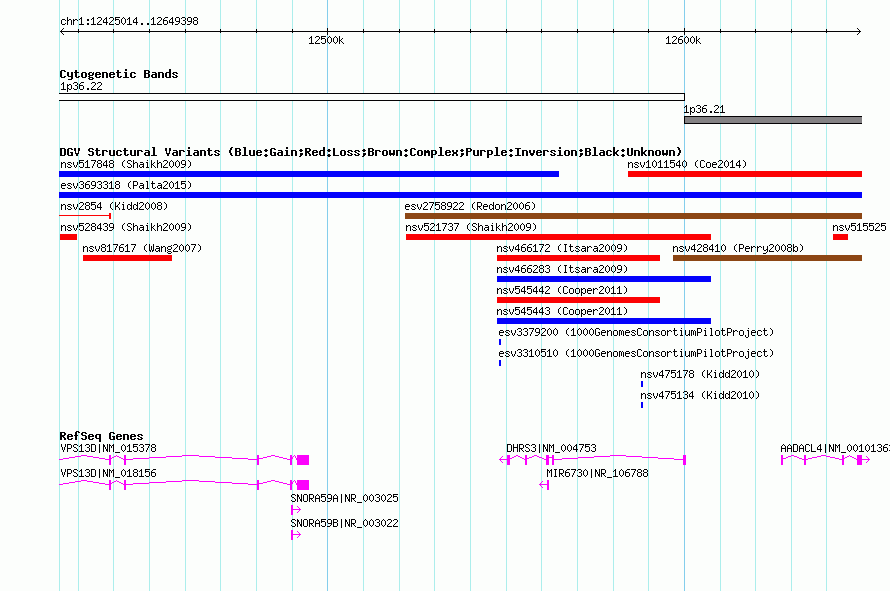Image resolution: width=890 pixels, height=591 pixels.
Task: Open esv3310510 (1000GenomesConsortiumPilotProject) label
Action: pos(636,353)
